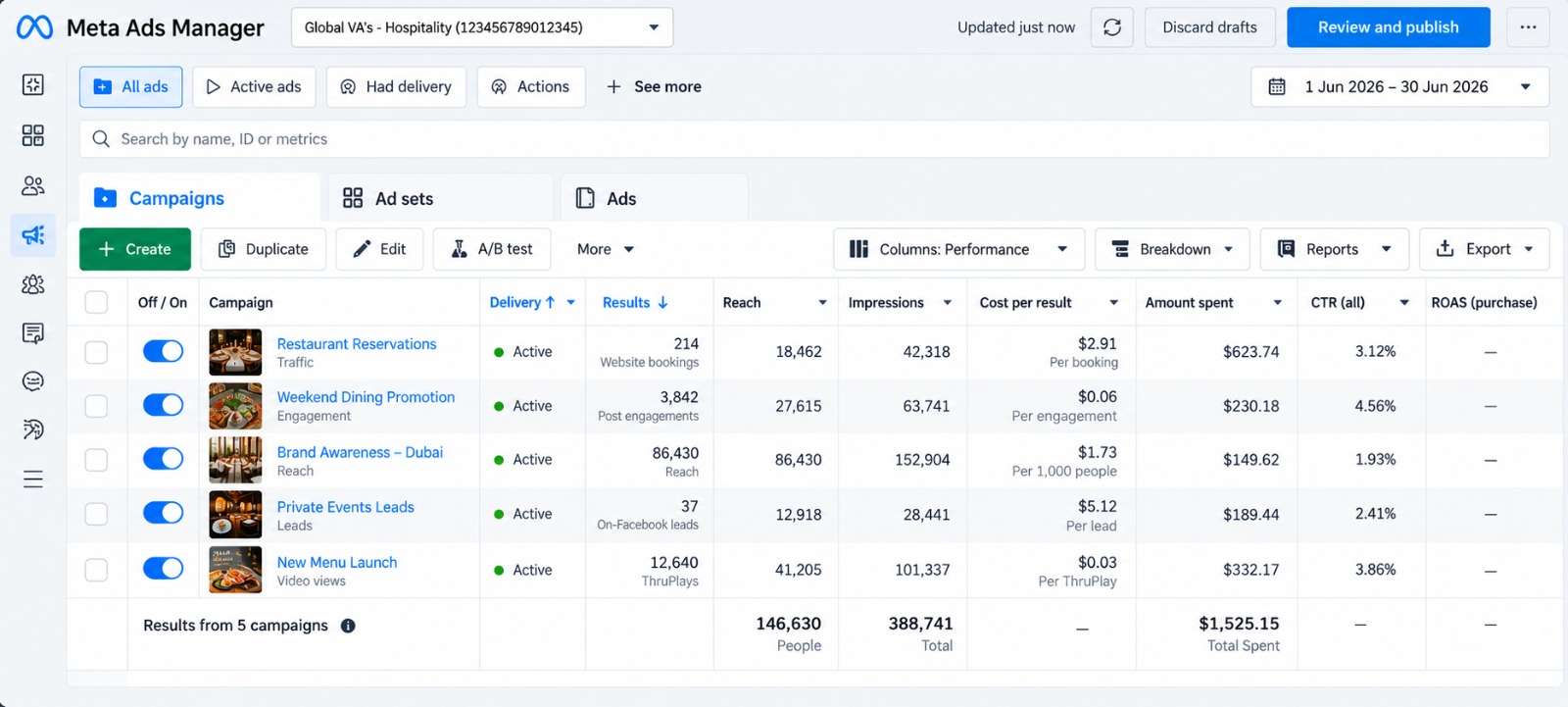Open the Reports dropdown
This screenshot has height=707, width=1568.
click(1335, 249)
